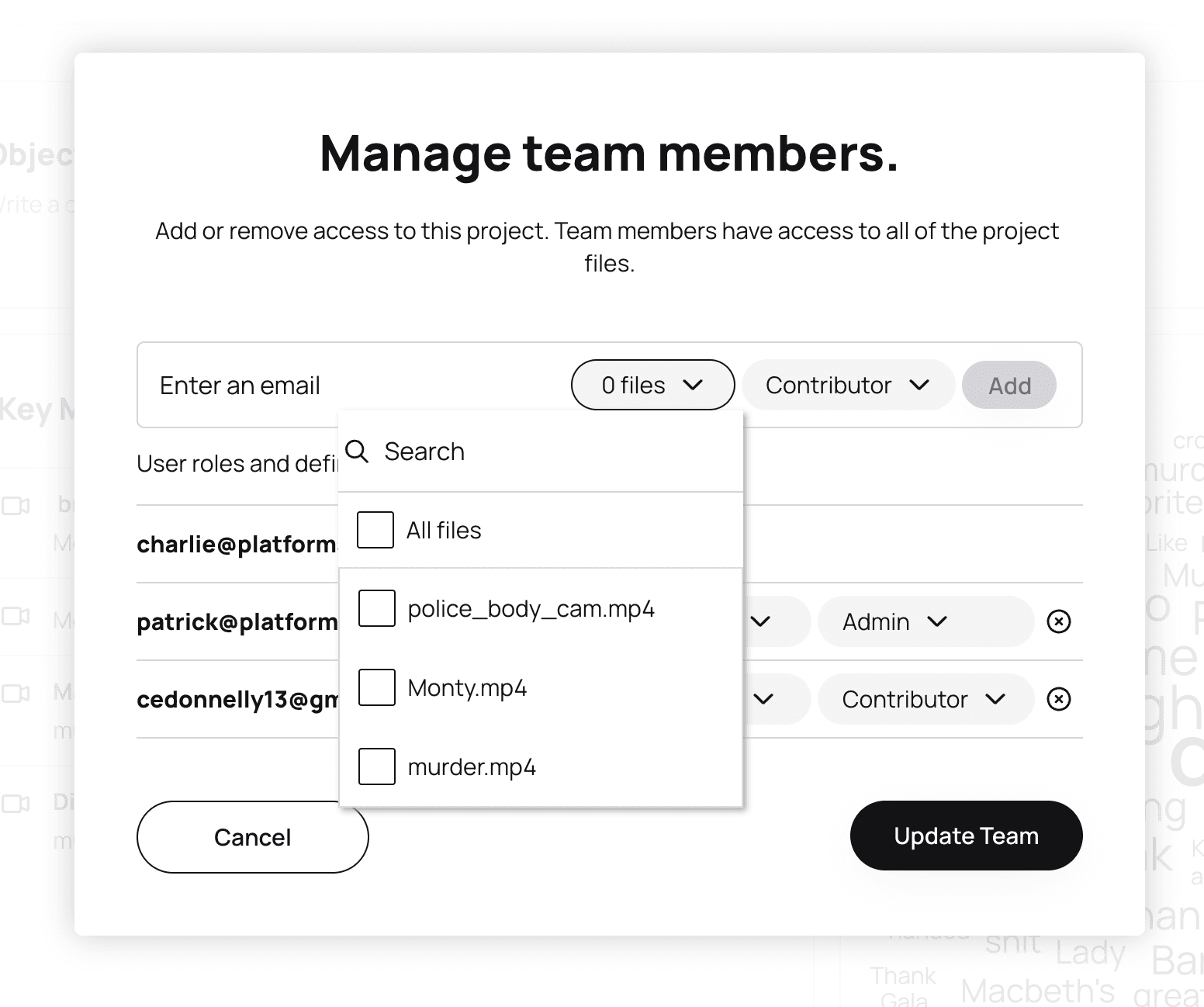Enable the murder.mp4 checkbox

376,766
